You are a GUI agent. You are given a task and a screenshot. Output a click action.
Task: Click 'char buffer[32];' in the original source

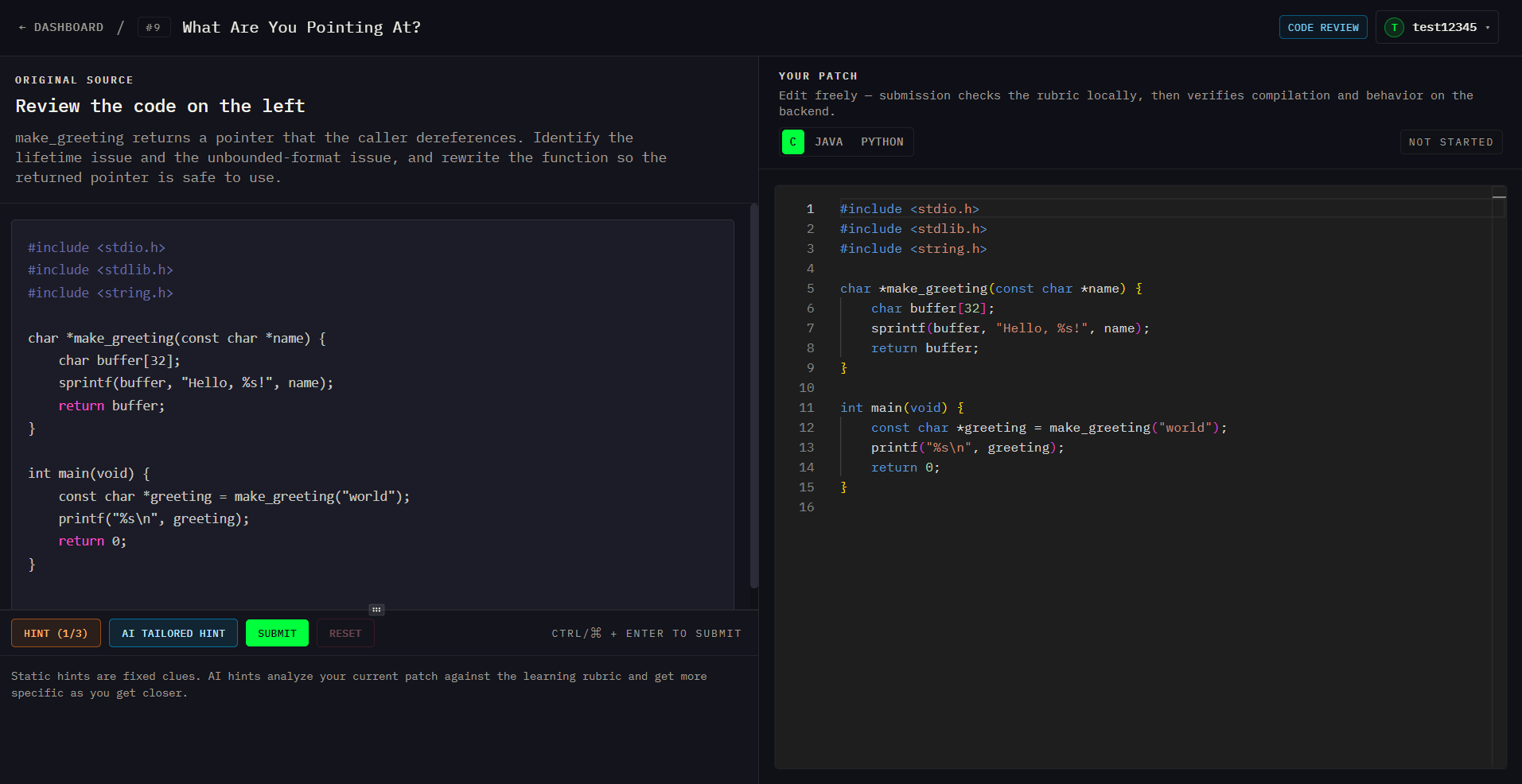point(119,361)
